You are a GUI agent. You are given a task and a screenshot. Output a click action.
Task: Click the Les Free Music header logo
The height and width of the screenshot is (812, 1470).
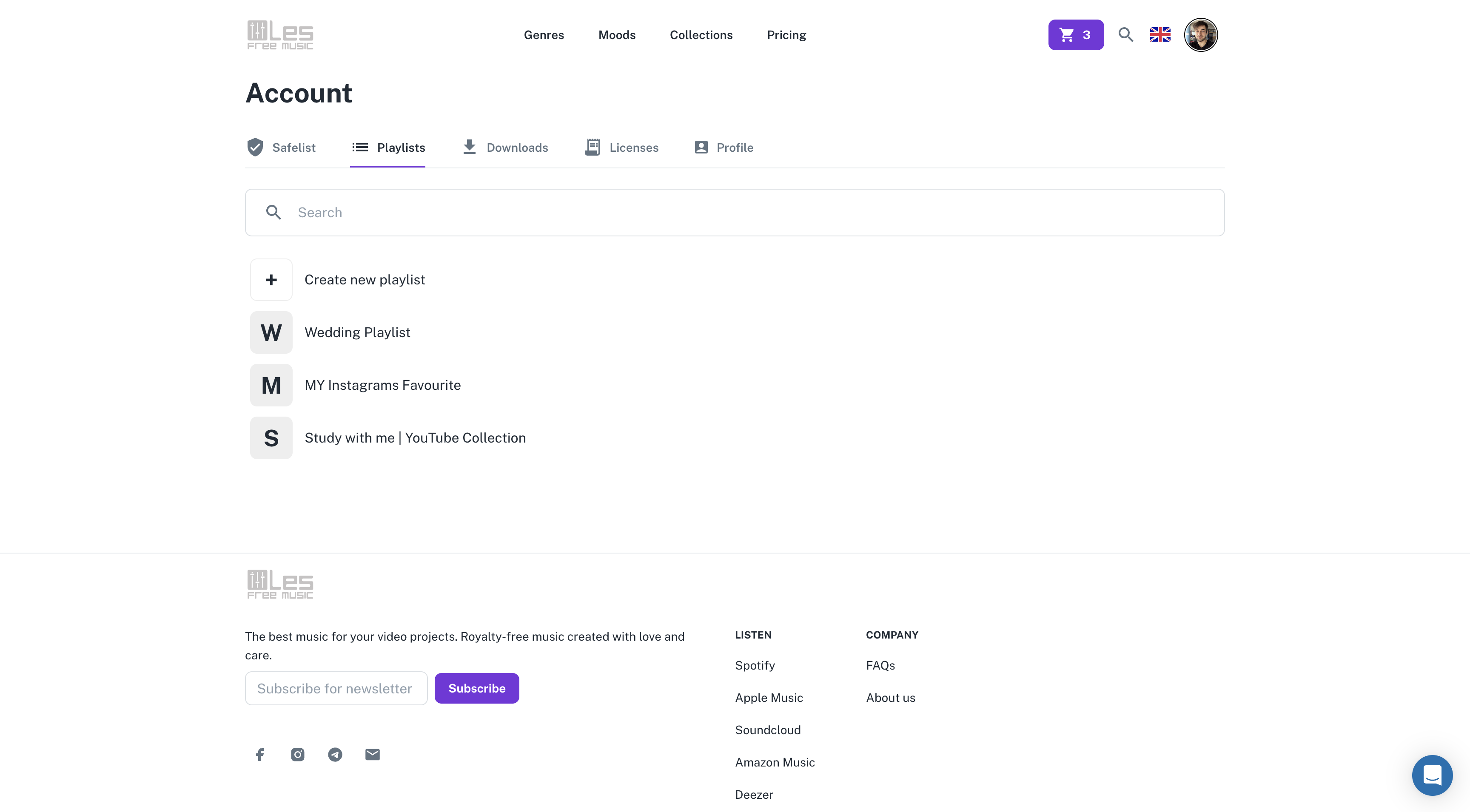click(280, 35)
